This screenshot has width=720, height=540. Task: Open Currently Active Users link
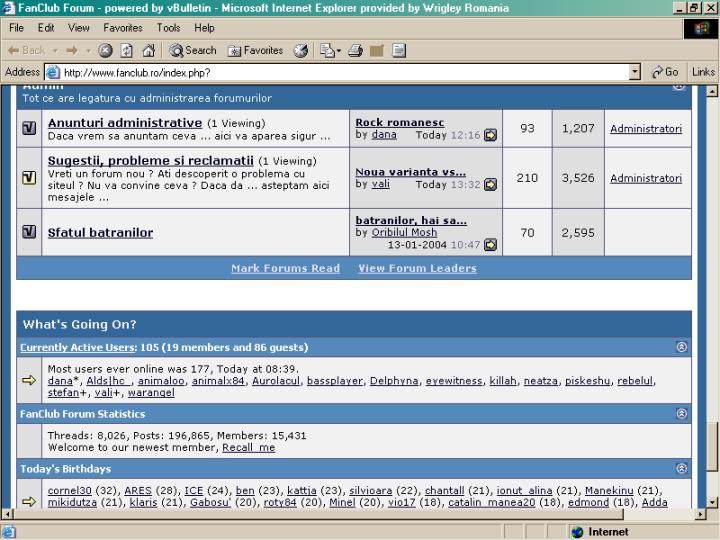coord(78,347)
